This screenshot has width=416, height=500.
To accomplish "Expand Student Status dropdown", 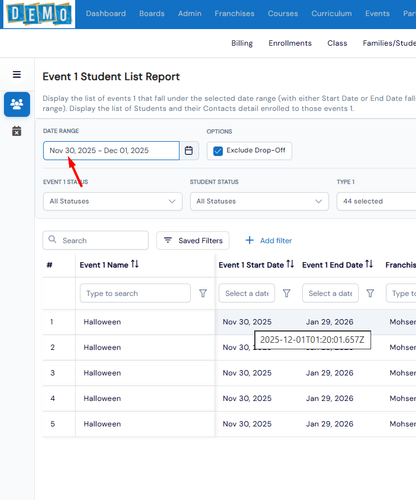I will [x=259, y=201].
